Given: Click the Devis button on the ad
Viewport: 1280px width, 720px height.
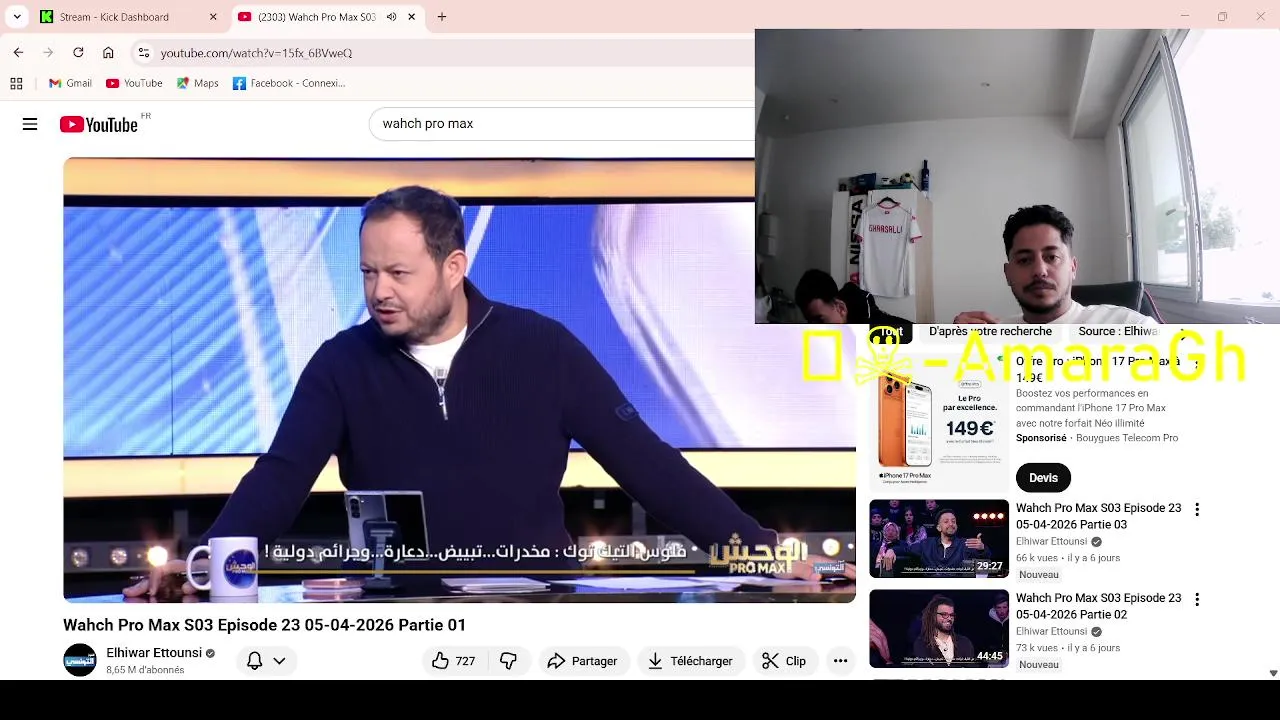Looking at the screenshot, I should coord(1043,477).
